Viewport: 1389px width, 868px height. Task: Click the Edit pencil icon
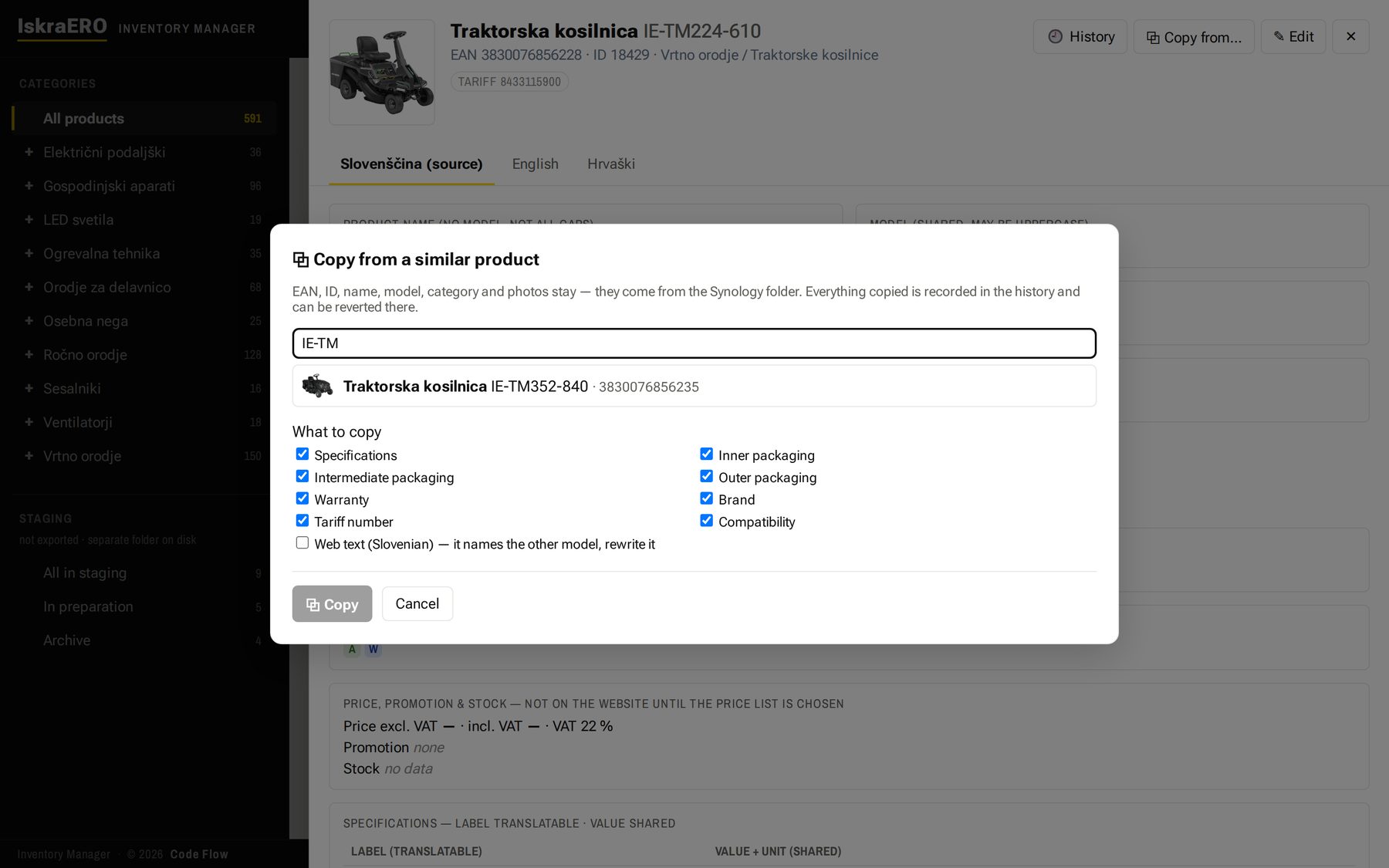point(1279,36)
